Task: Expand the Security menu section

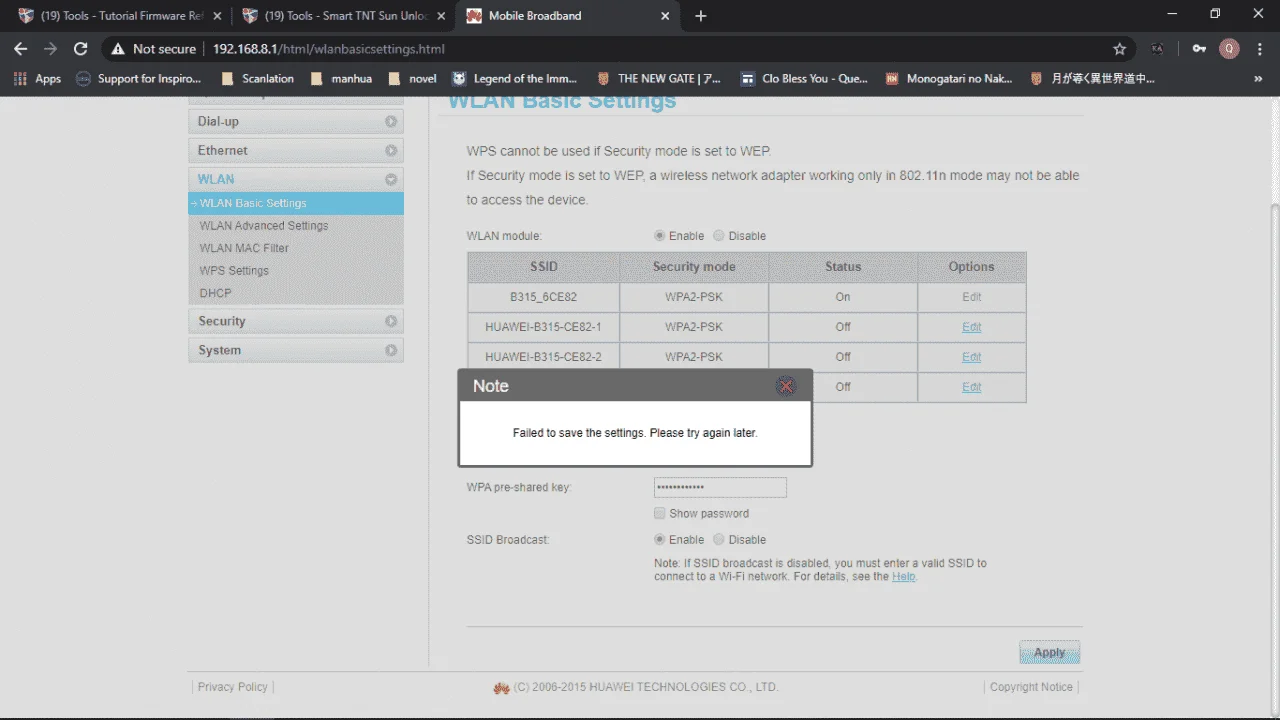Action: pos(391,322)
